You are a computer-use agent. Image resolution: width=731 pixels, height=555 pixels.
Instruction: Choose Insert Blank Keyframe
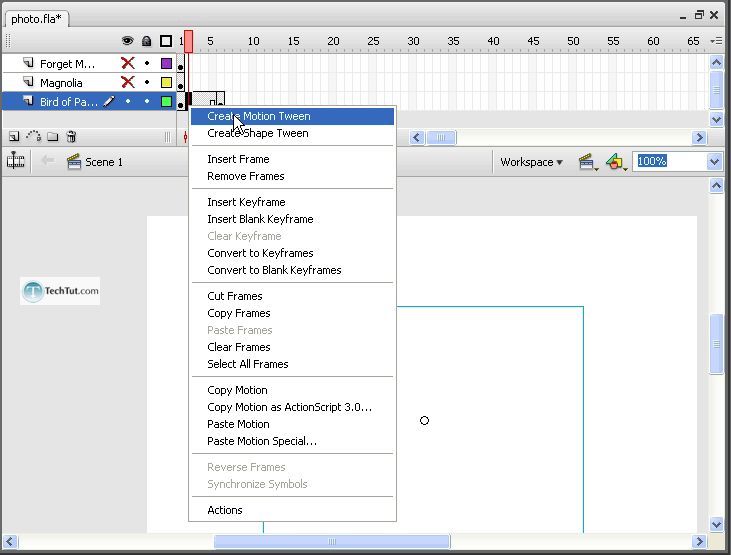[x=292, y=219]
